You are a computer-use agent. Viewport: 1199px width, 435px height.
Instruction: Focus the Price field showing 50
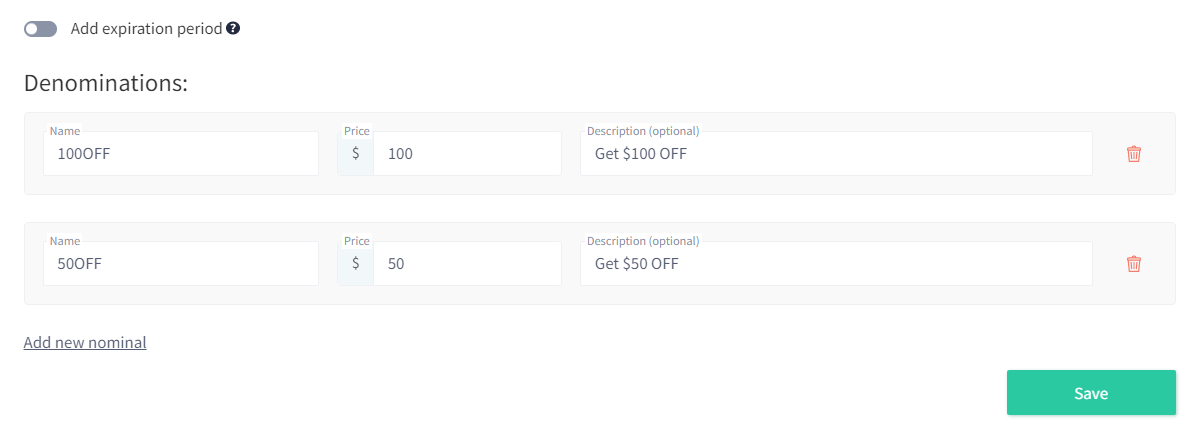pyautogui.click(x=467, y=264)
